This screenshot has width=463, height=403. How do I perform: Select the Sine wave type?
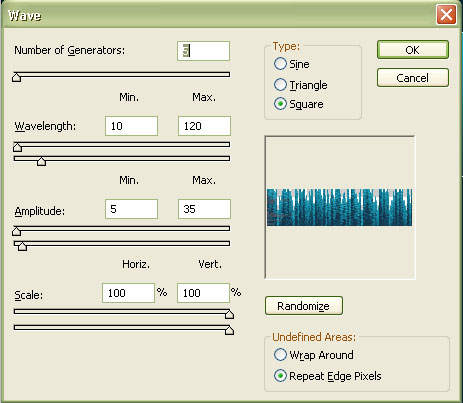pos(280,63)
